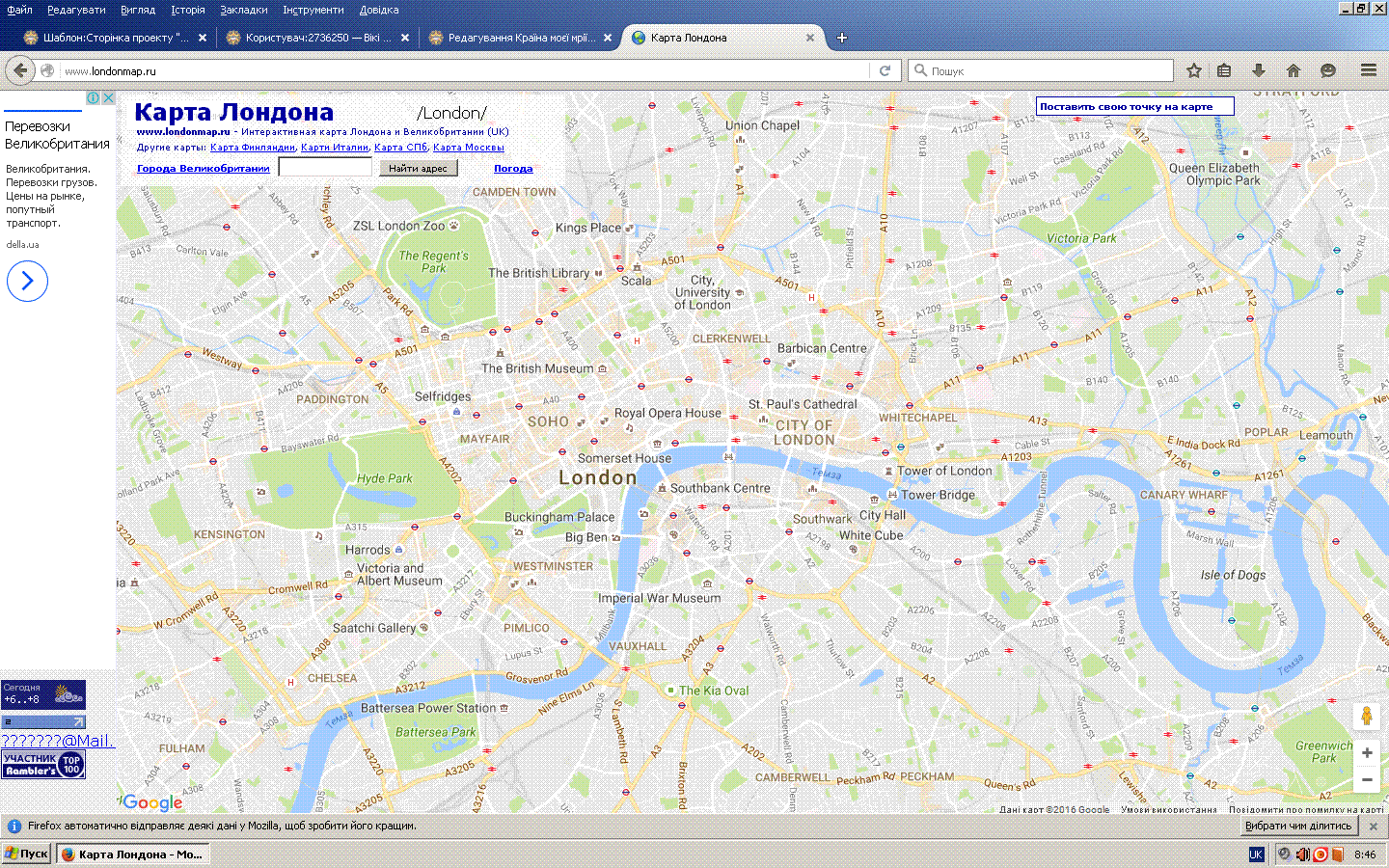Click the taskbar clock showing 8:46
The image size is (1389, 868).
click(1365, 854)
